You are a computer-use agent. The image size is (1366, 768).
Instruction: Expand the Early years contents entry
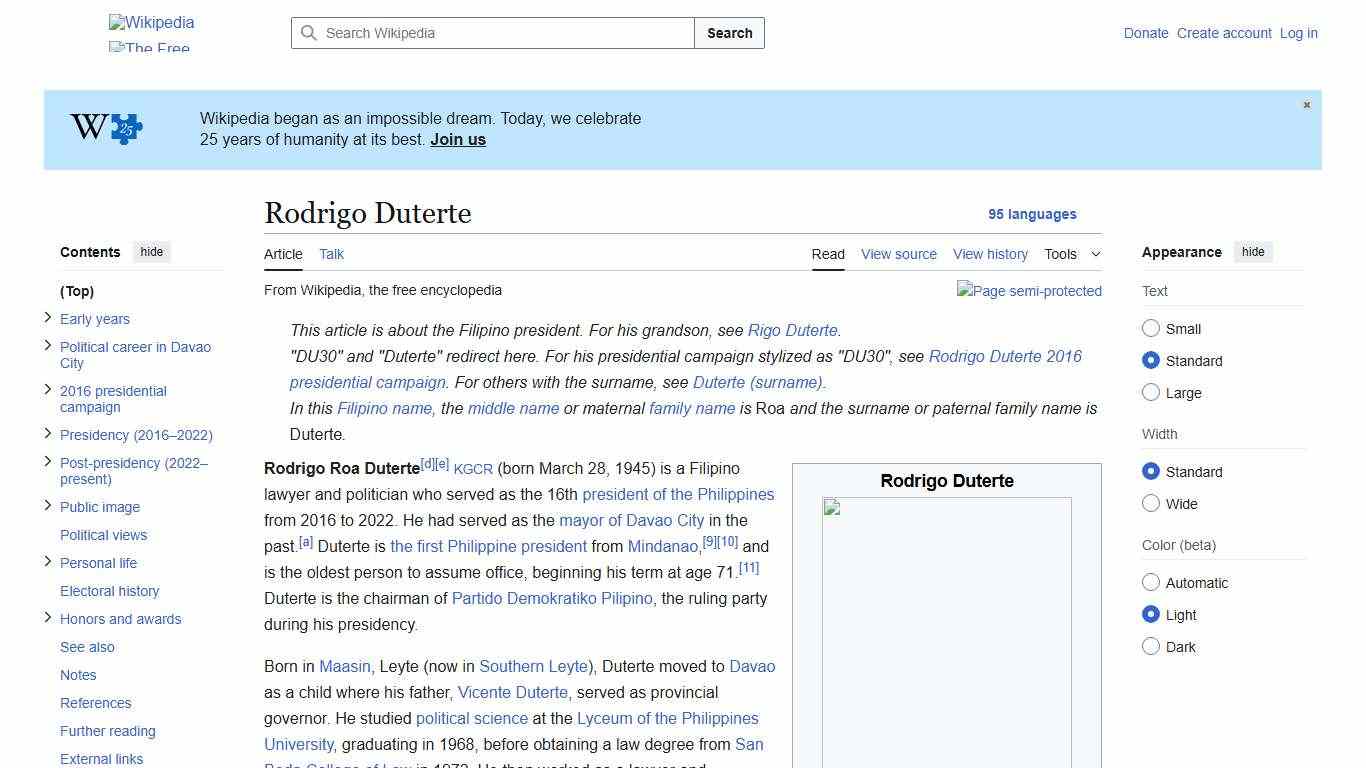pyautogui.click(x=48, y=318)
